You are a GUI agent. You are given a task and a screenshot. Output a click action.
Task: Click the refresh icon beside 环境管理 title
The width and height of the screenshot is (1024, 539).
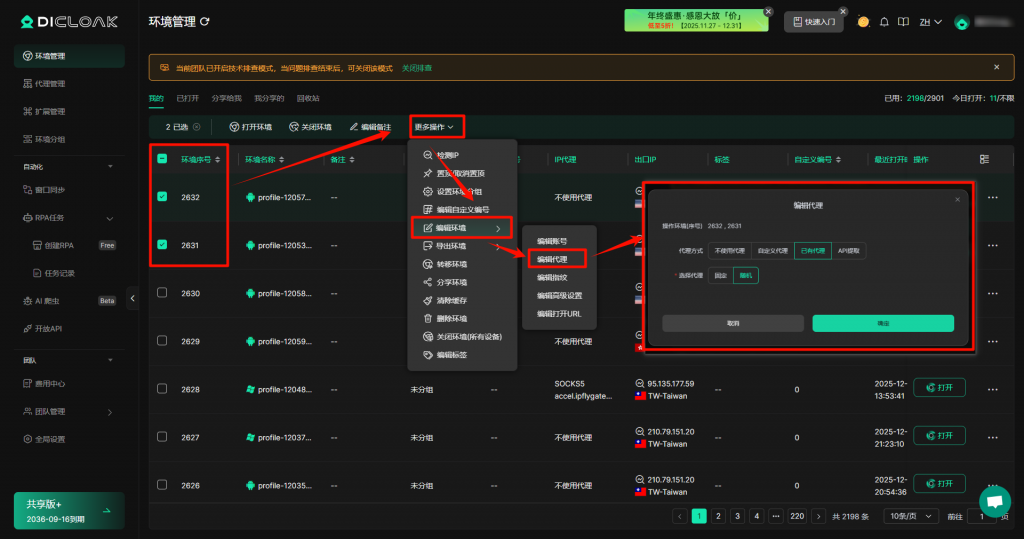pos(206,21)
